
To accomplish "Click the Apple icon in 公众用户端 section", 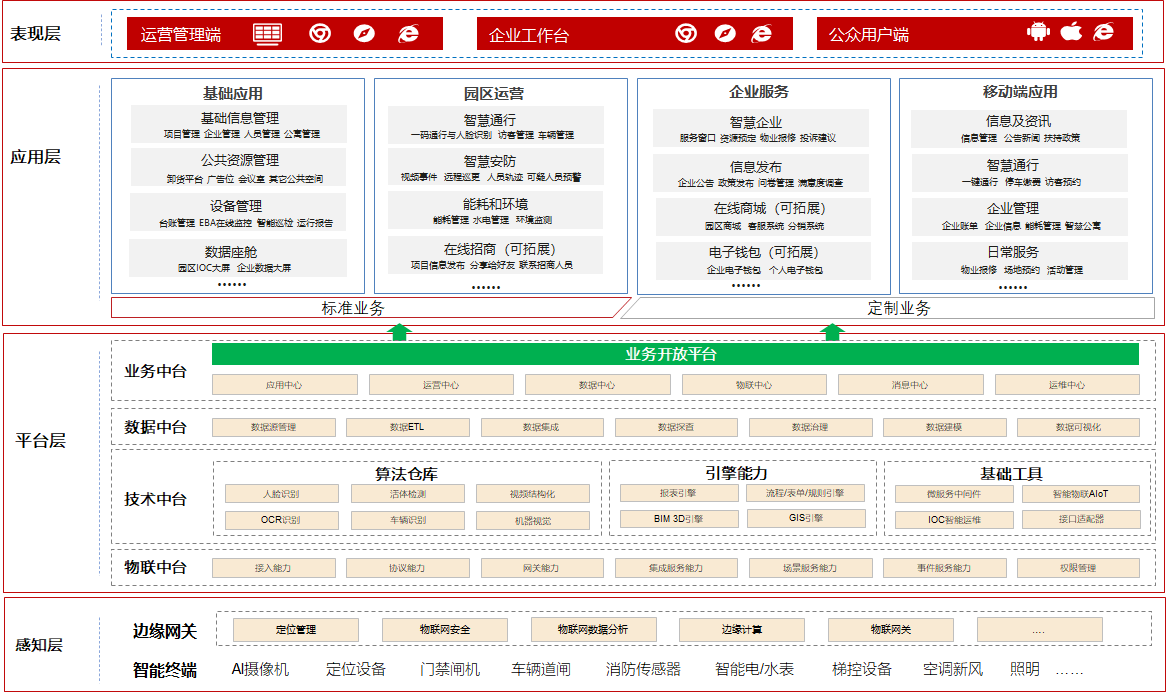I will click(1071, 31).
